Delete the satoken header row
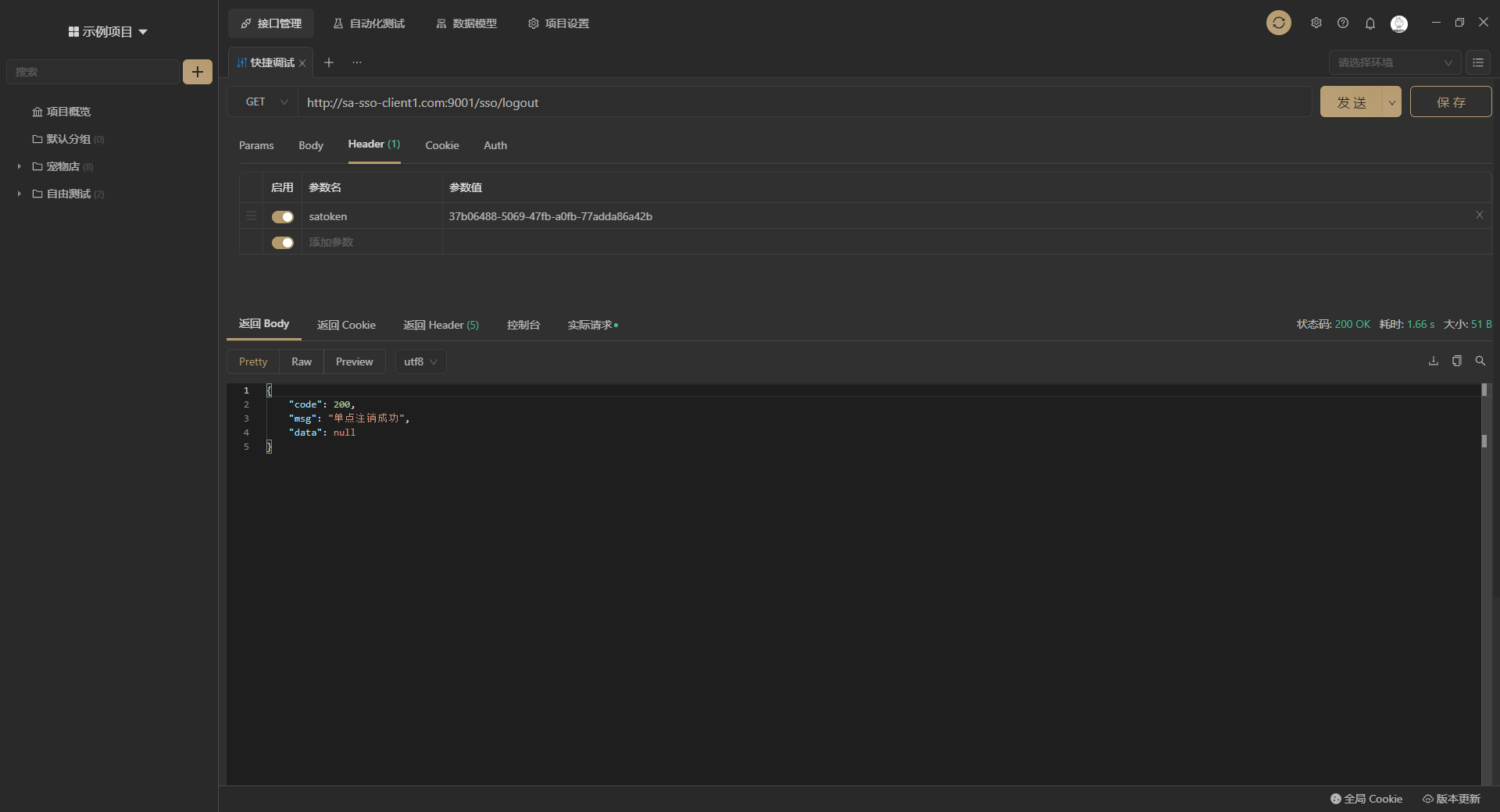This screenshot has height=812, width=1500. click(x=1479, y=215)
